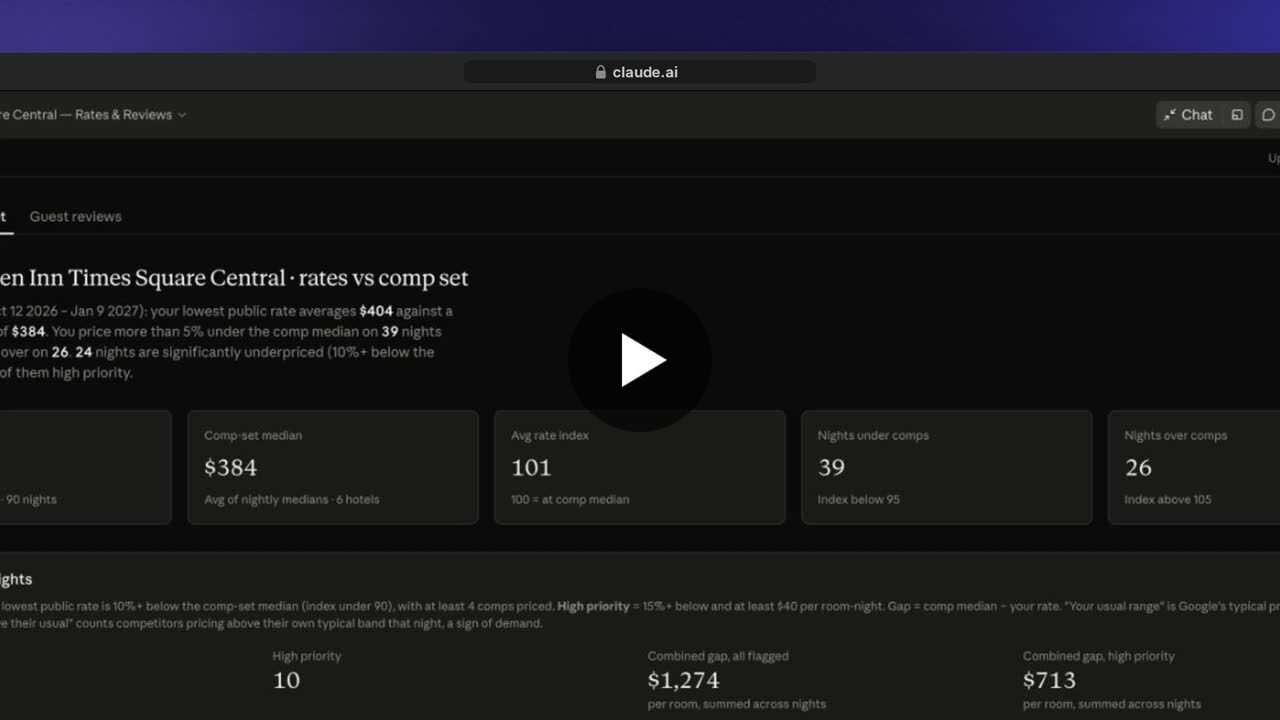The height and width of the screenshot is (720, 1280).
Task: Click the High priority count 10
Action: [286, 680]
